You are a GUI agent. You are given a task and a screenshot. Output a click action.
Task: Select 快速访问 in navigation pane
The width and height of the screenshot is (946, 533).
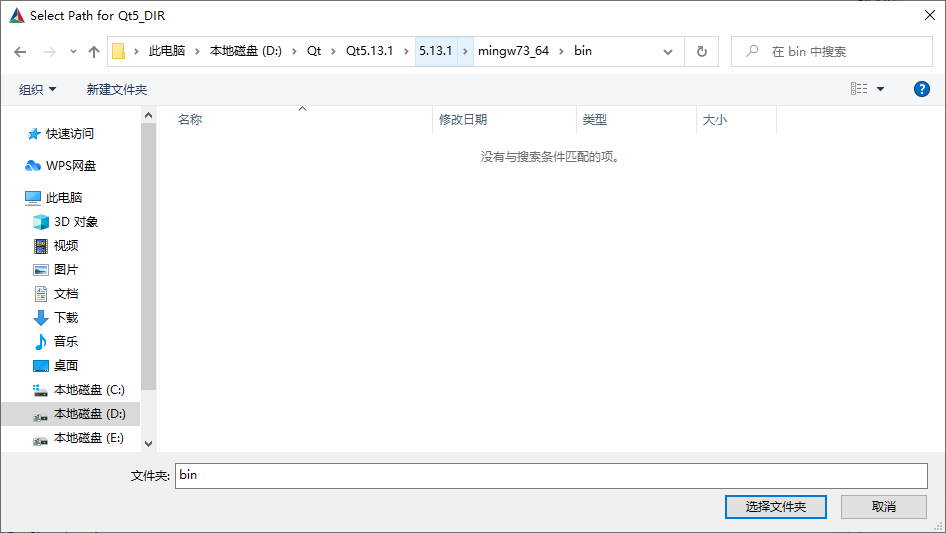click(70, 133)
